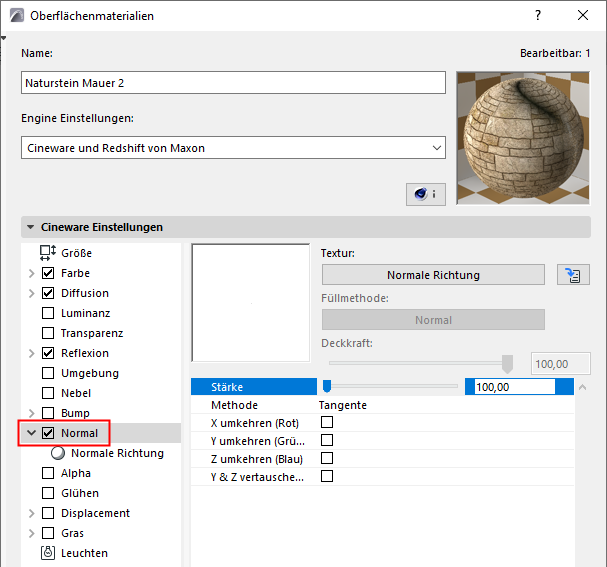Toggle the Reflexion checkbox

(48, 353)
